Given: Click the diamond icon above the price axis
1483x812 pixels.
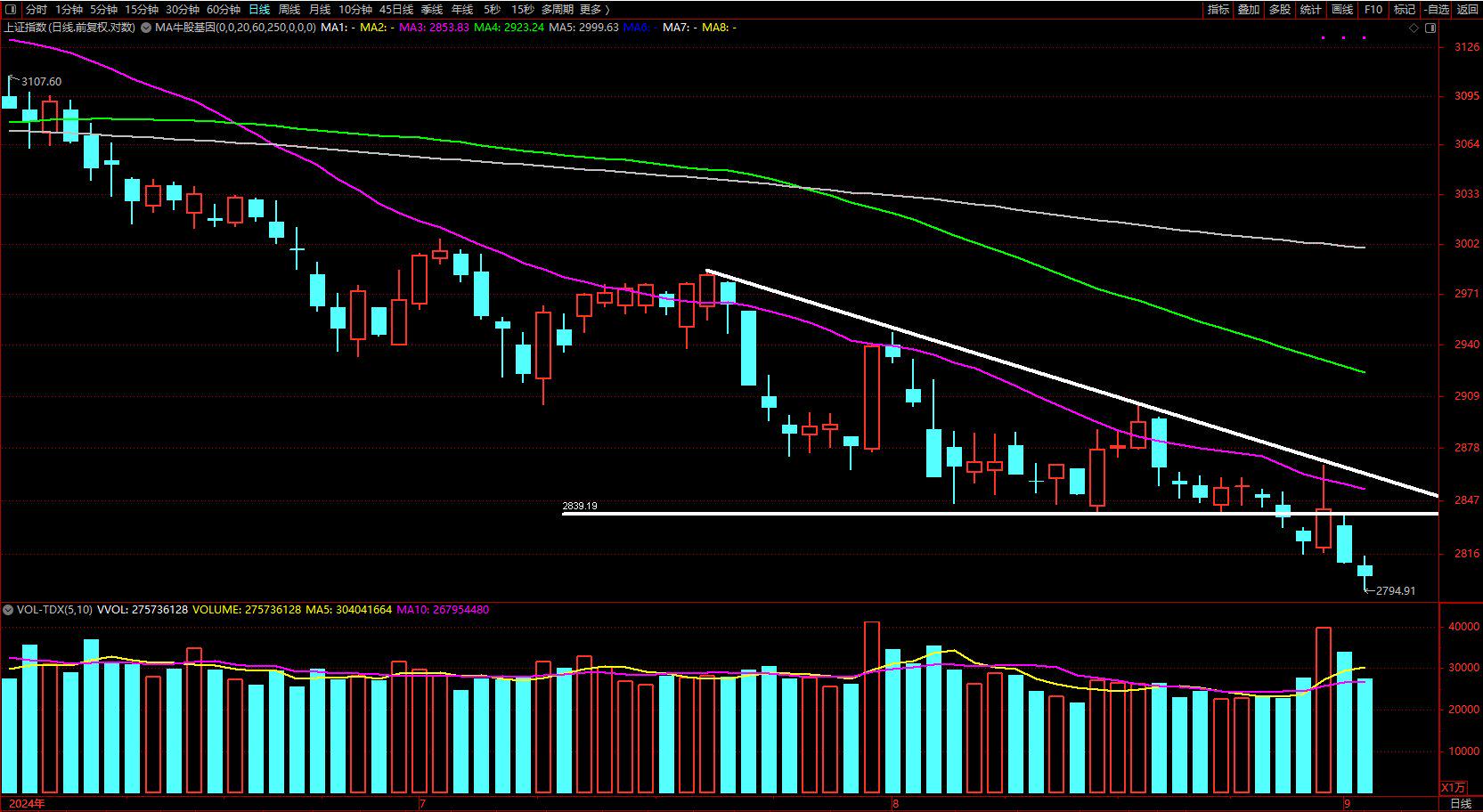Looking at the screenshot, I should tap(1414, 28).
